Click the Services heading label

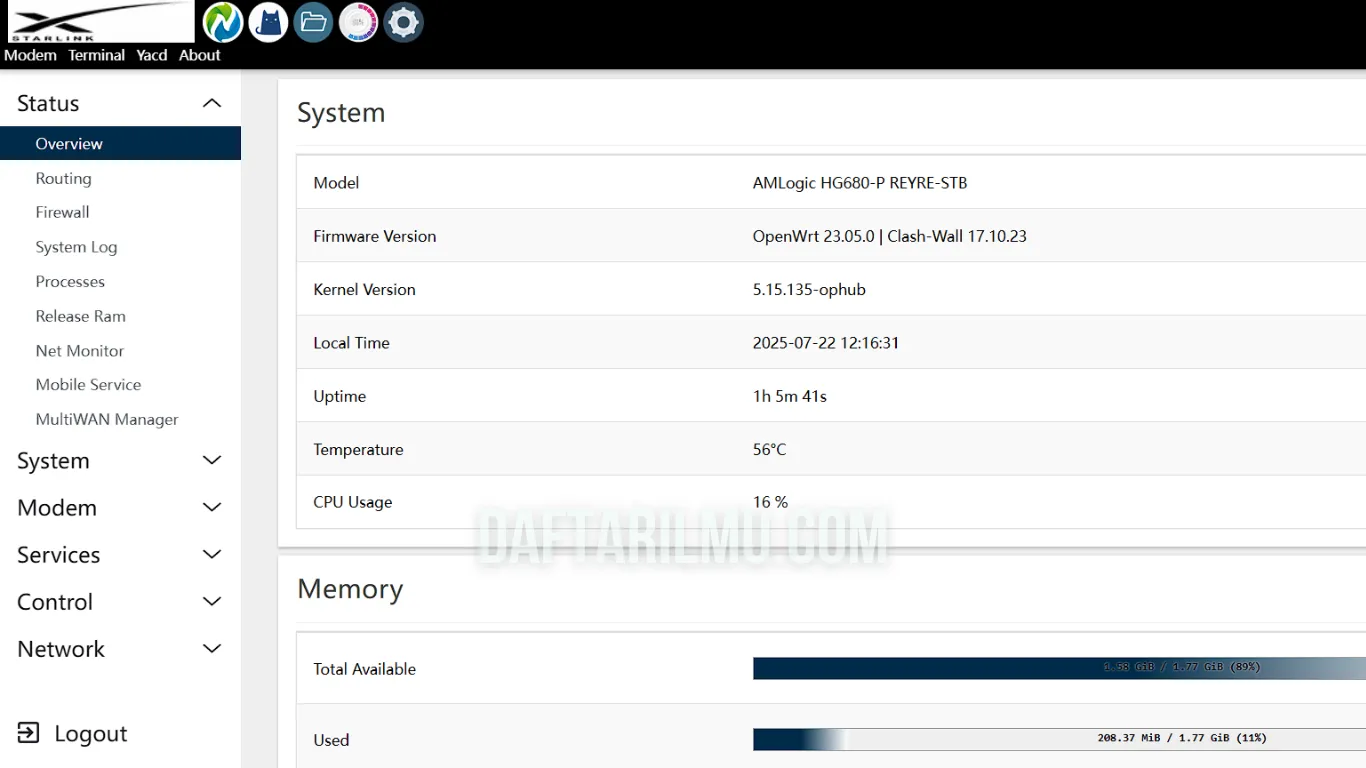tap(59, 555)
